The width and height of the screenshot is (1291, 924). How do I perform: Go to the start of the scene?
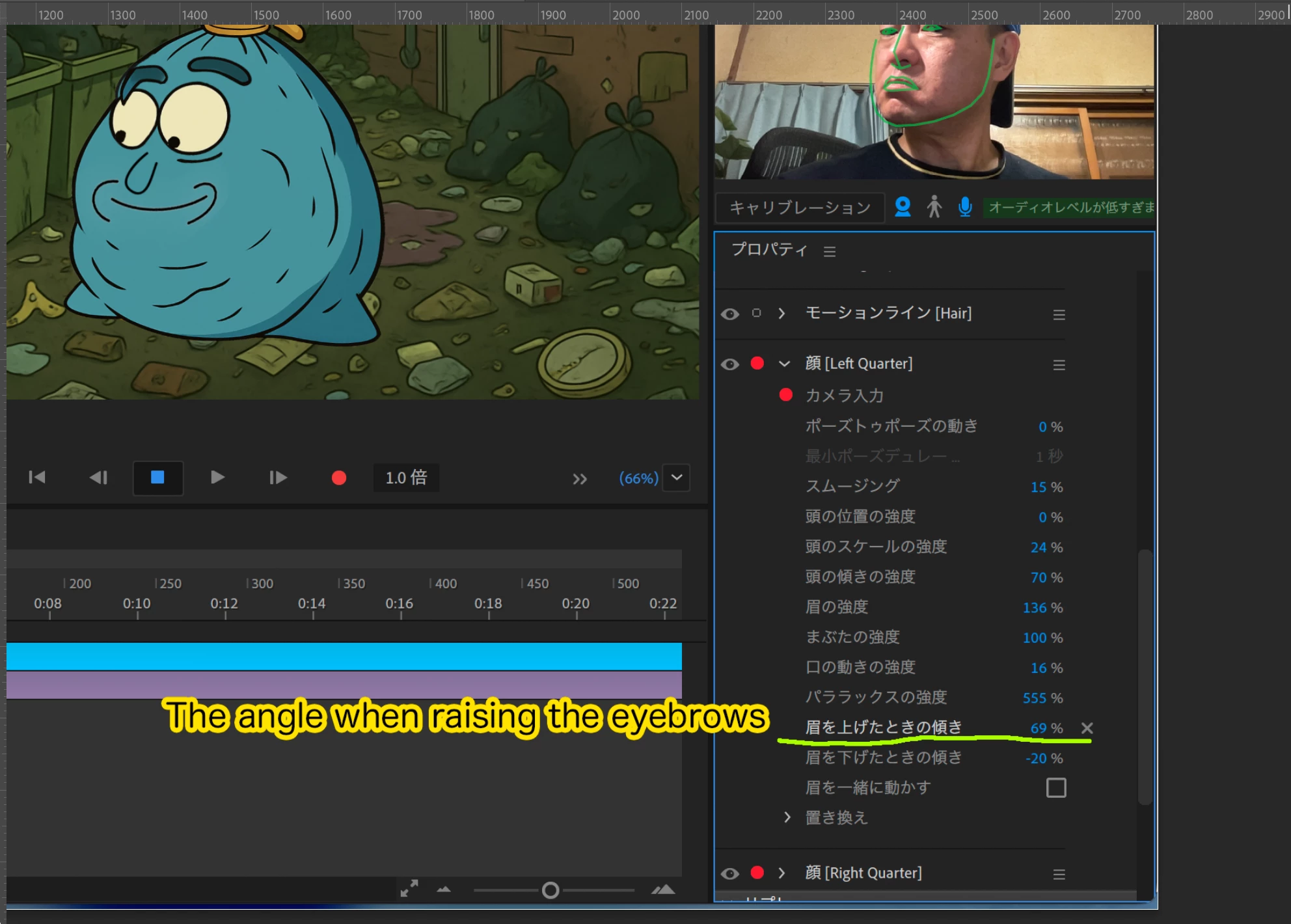point(37,478)
